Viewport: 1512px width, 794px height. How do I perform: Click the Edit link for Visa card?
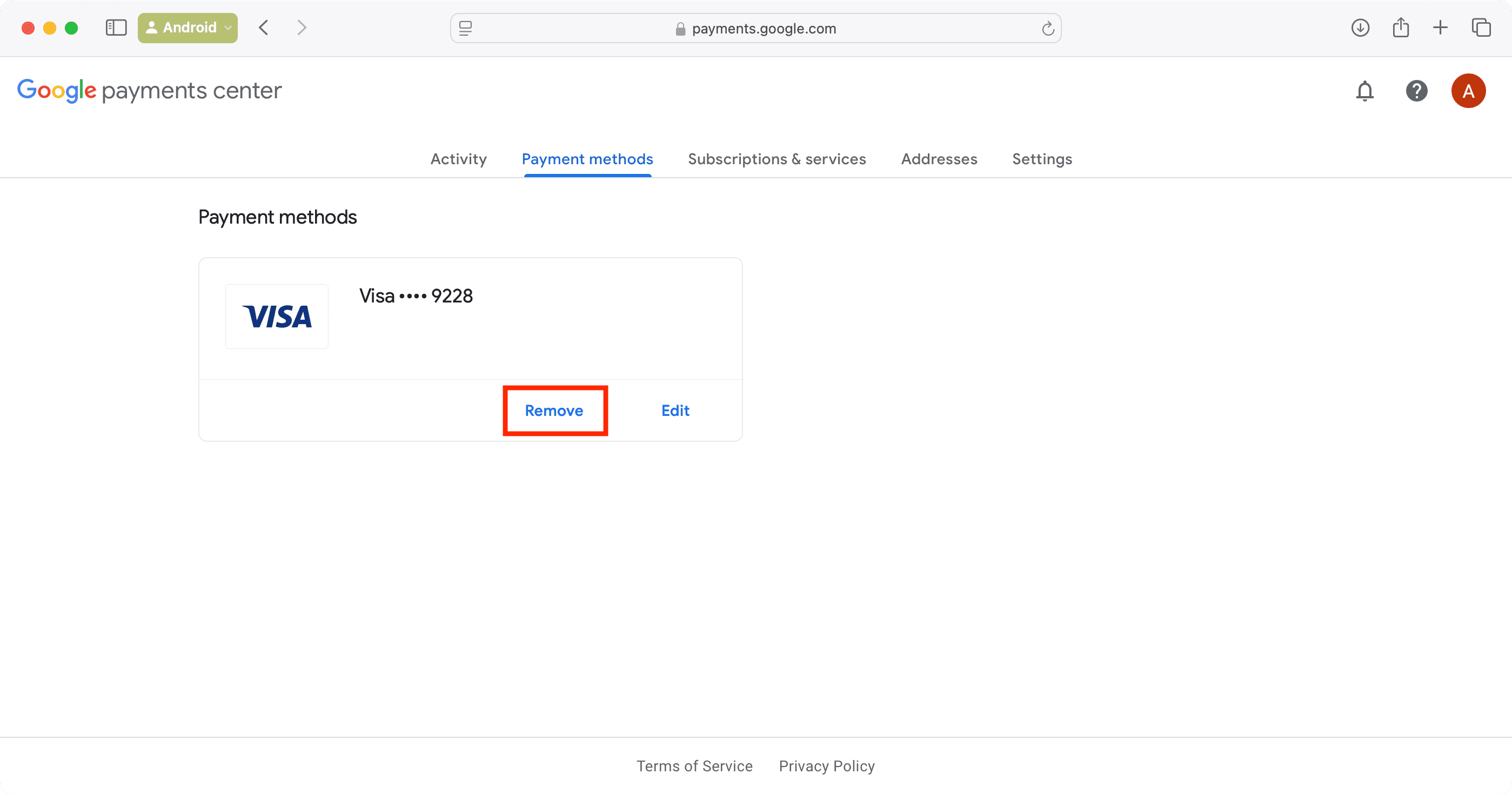click(676, 410)
